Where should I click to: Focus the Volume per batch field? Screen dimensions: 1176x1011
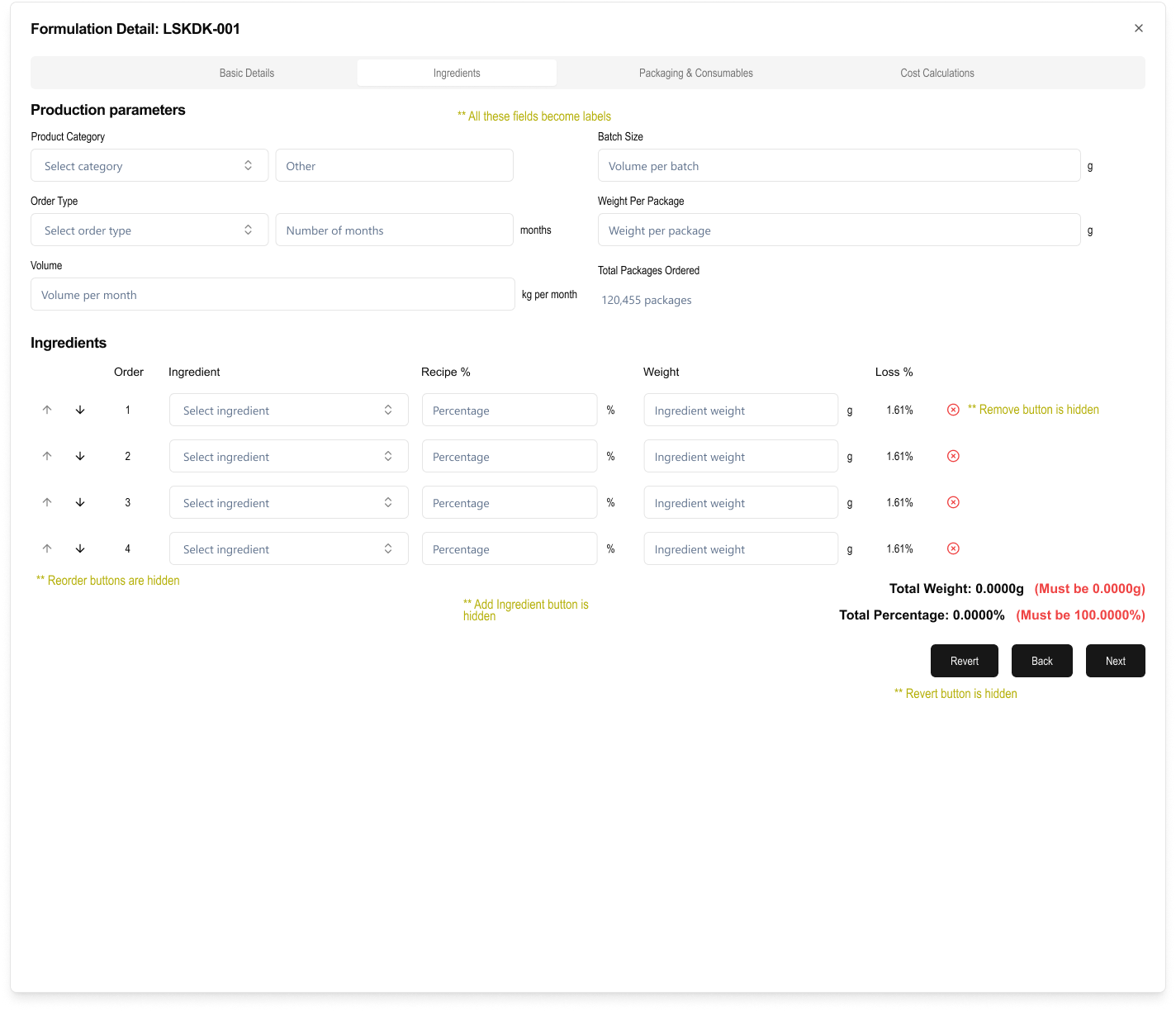click(x=839, y=165)
